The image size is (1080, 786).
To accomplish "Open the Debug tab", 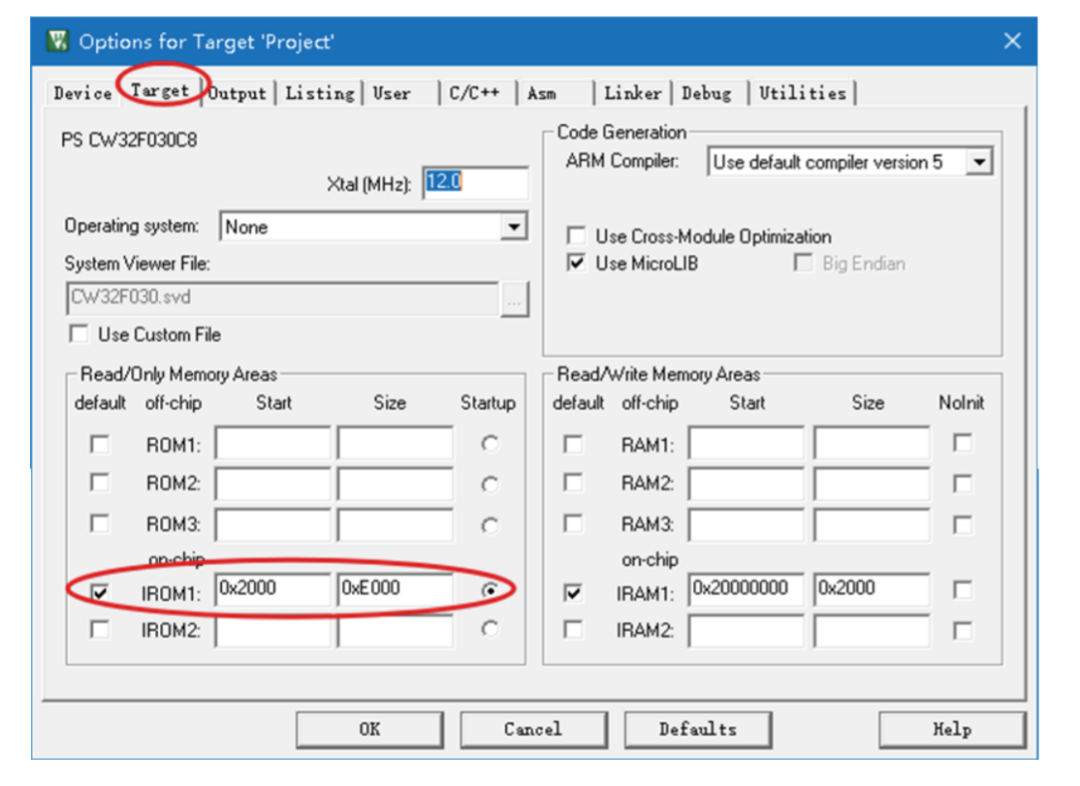I will (x=707, y=93).
